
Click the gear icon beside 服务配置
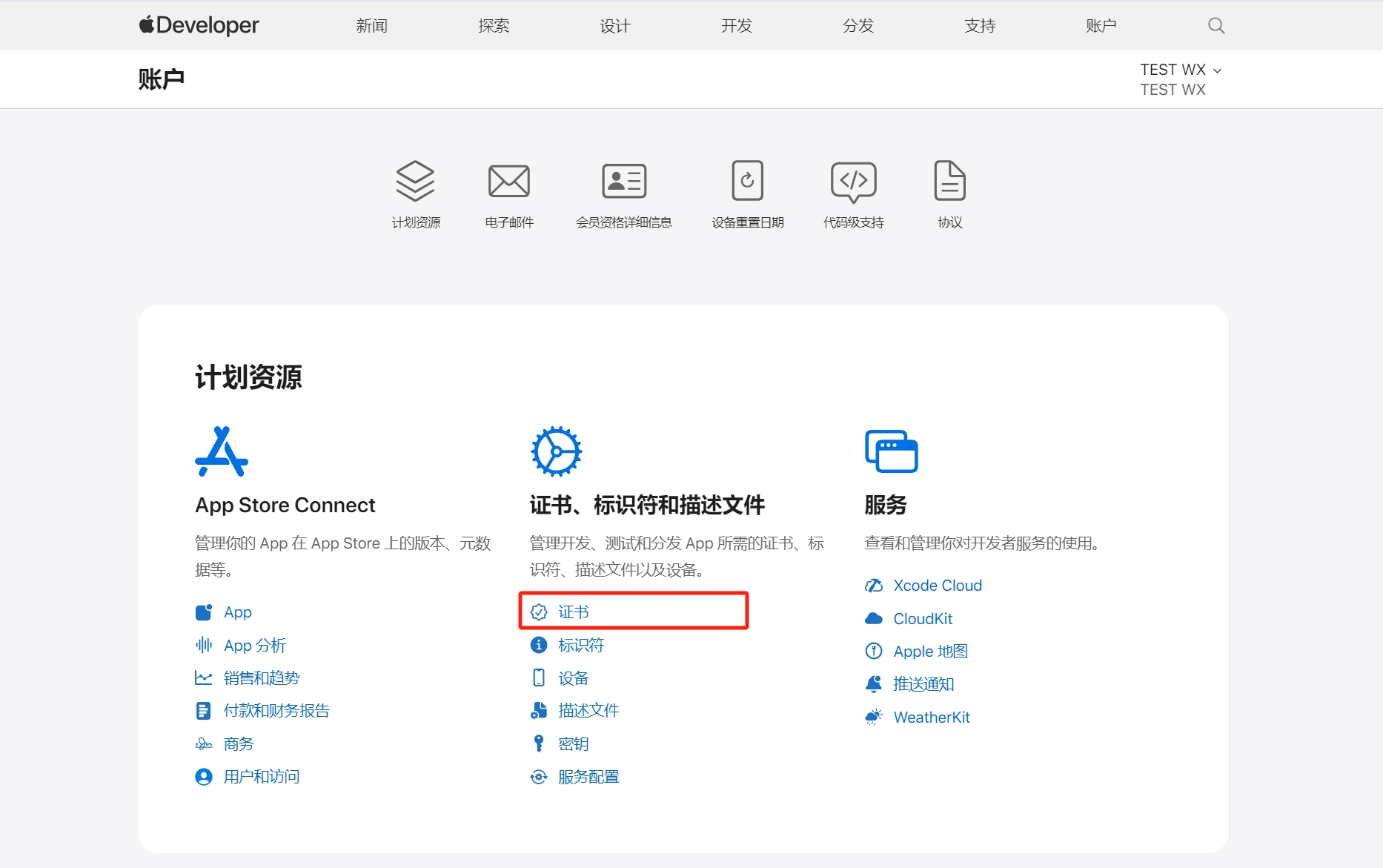click(539, 777)
